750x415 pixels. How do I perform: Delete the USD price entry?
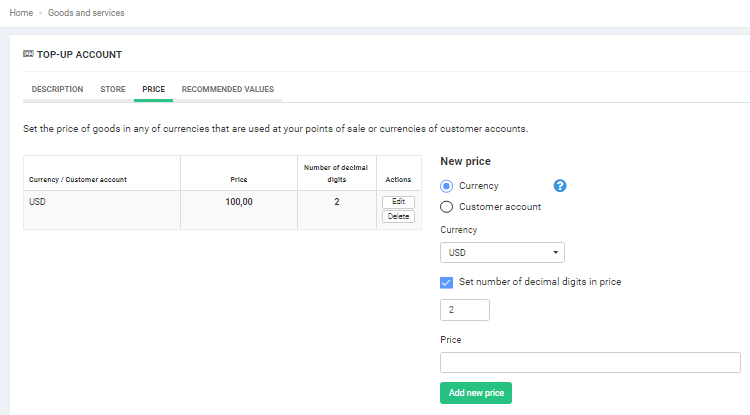pyautogui.click(x=397, y=216)
